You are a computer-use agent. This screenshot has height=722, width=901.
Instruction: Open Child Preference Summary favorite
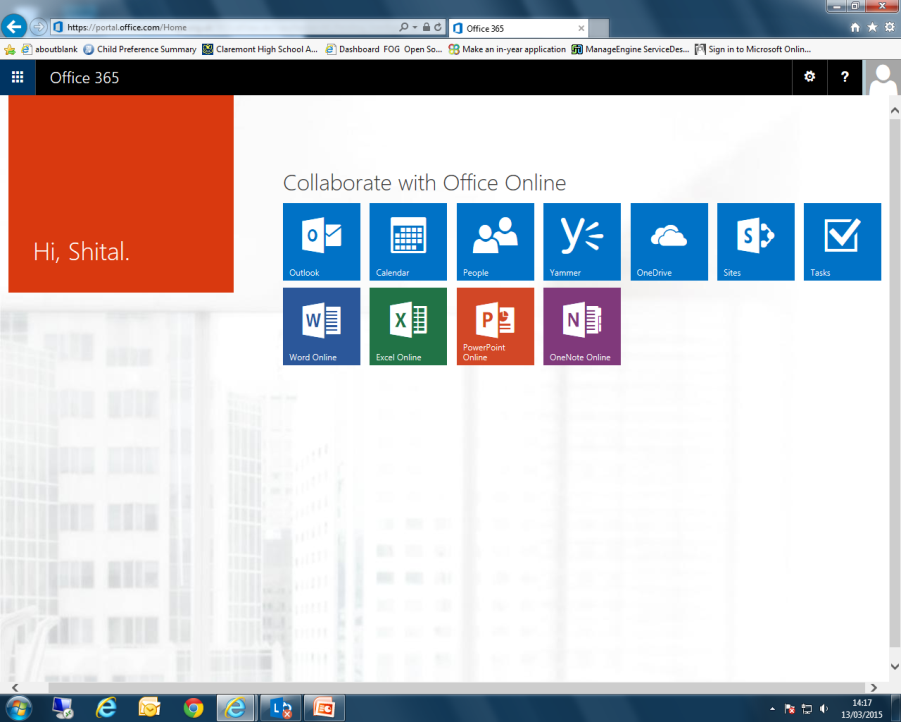[140, 49]
